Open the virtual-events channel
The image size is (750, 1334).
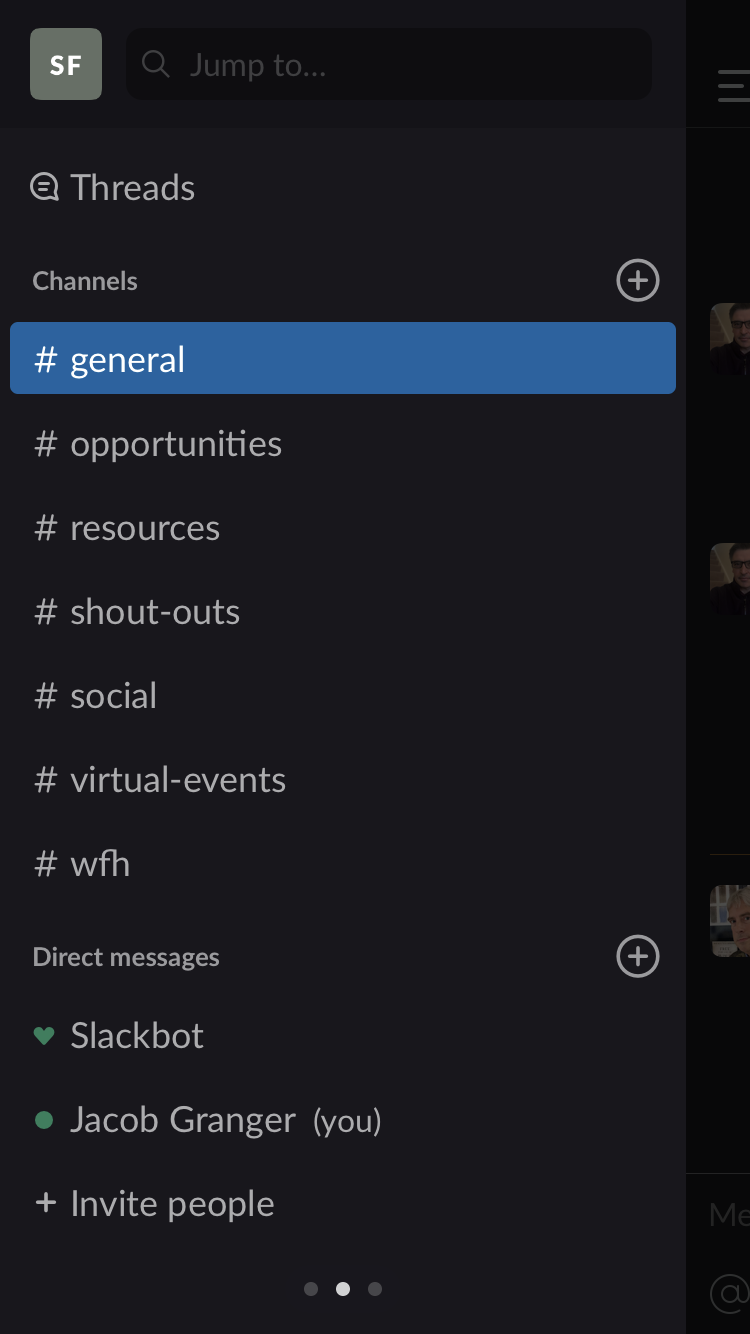178,780
